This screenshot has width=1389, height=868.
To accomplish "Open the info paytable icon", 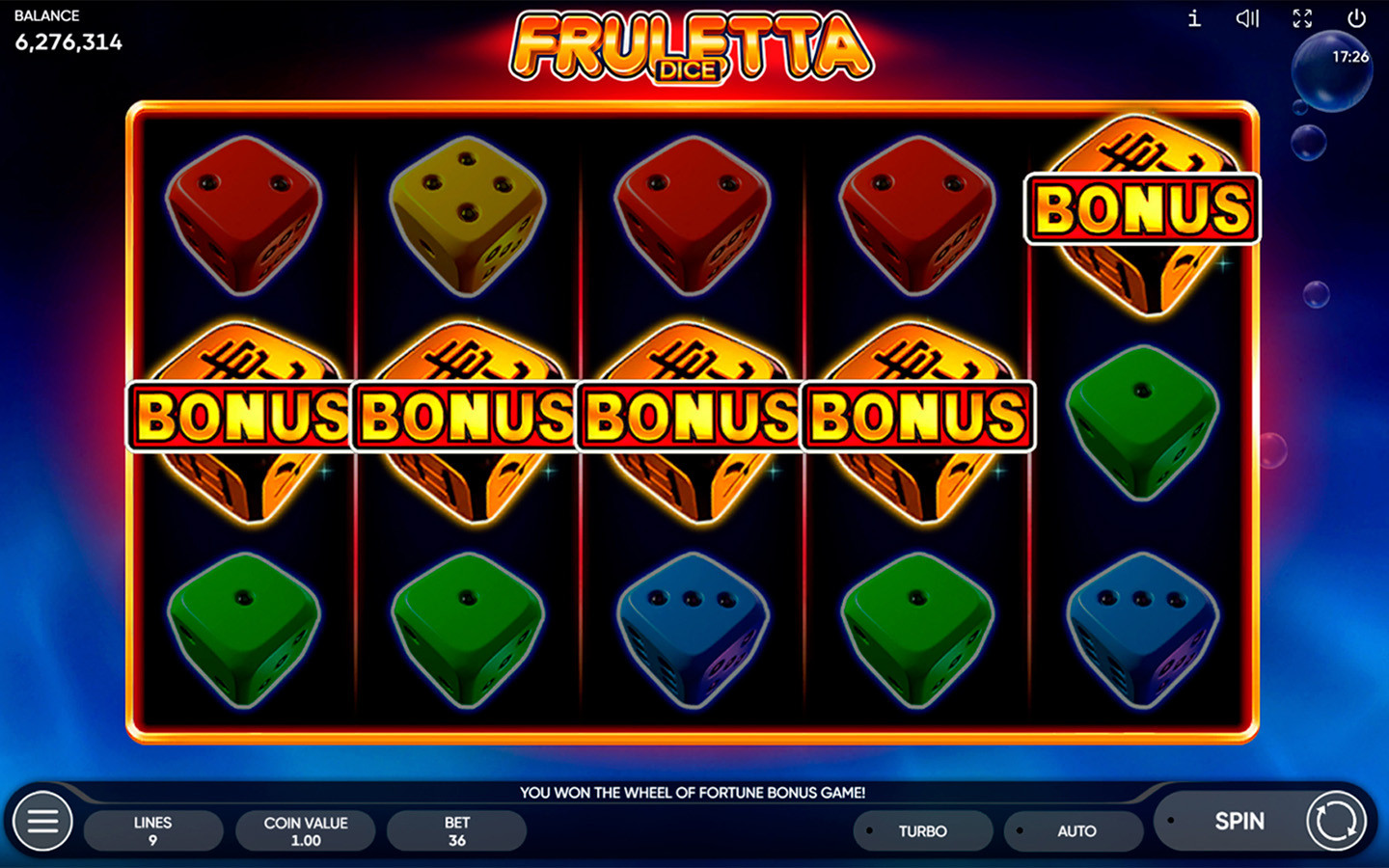I will pos(1194,18).
